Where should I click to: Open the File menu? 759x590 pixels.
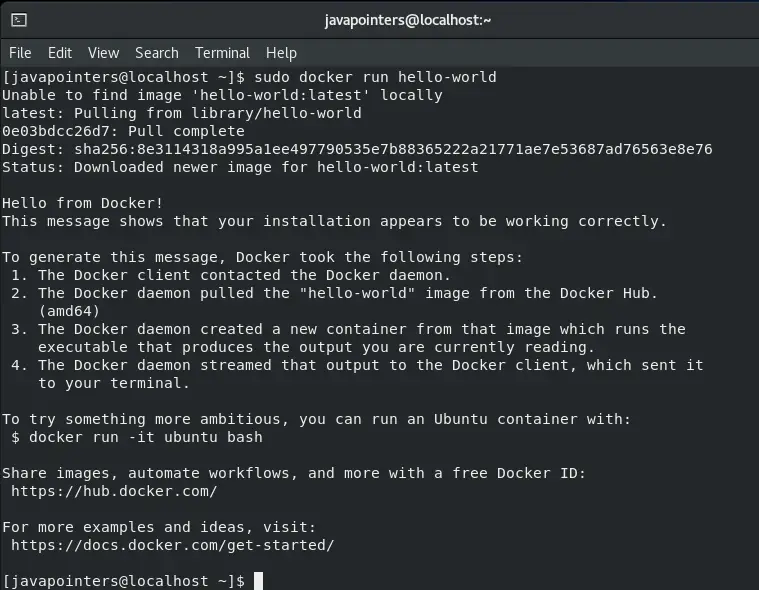coord(20,53)
